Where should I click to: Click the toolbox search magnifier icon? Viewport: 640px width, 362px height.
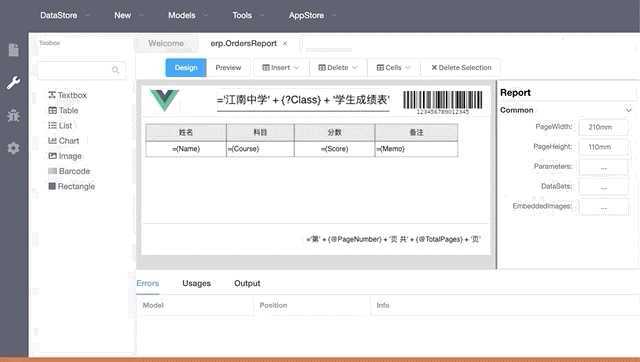coord(116,70)
